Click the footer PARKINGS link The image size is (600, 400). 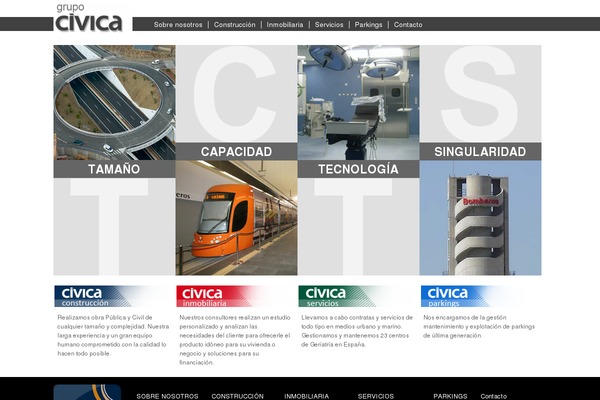pos(450,396)
